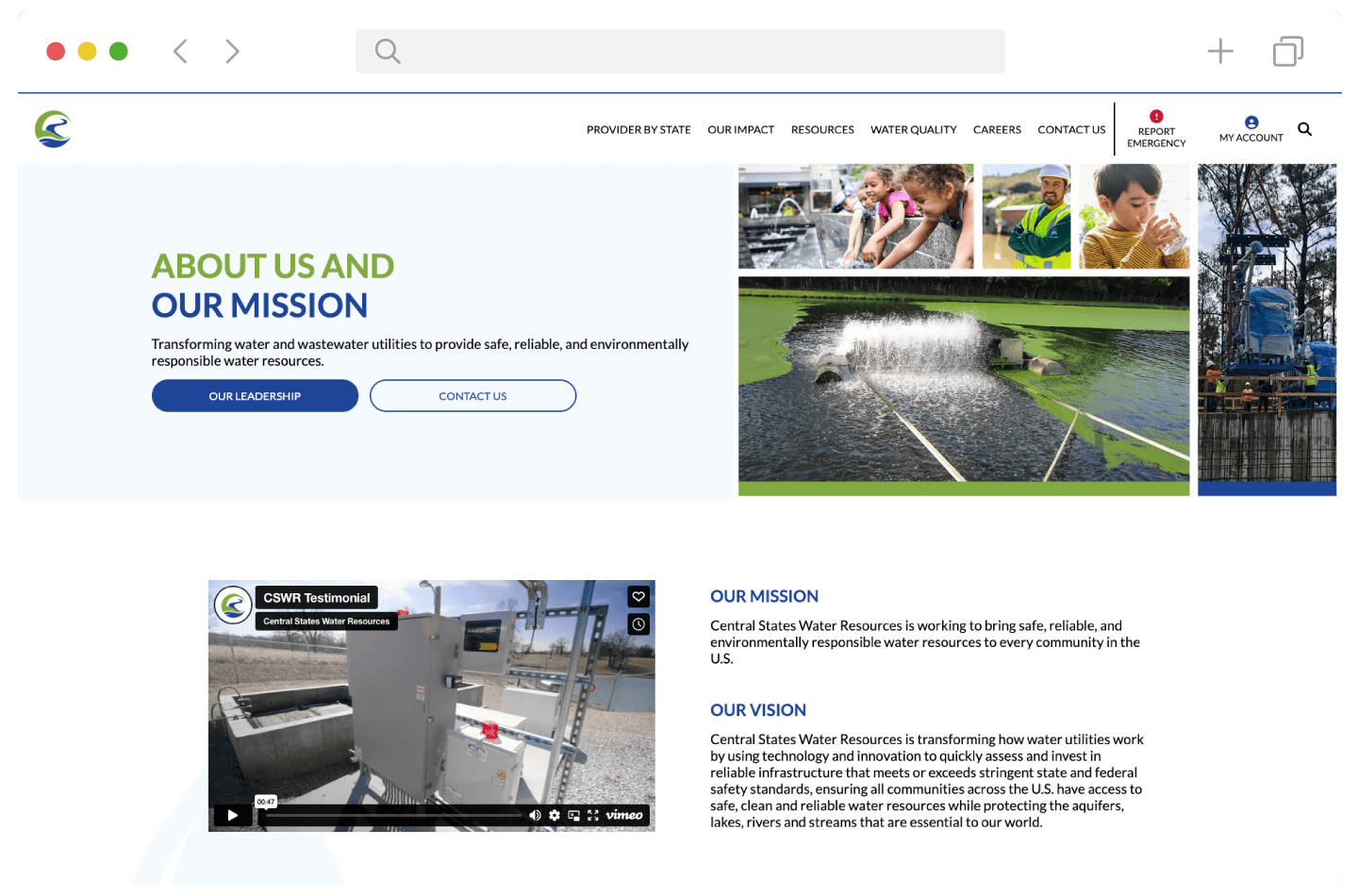Go to Water Quality page

pos(913,130)
